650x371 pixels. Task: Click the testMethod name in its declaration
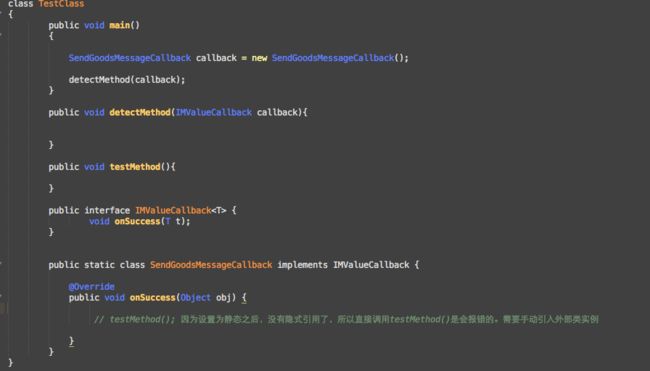135,167
